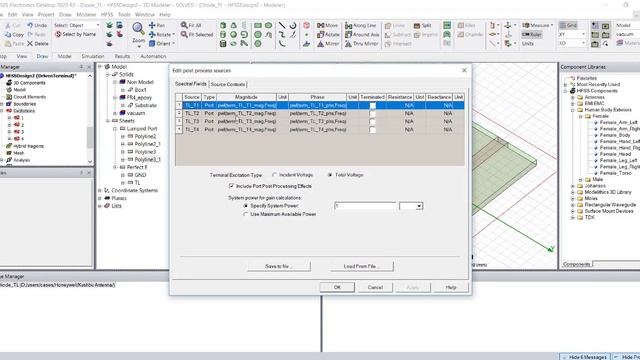This screenshot has width=640, height=360.
Task: Click Fit Selected in the toolbar
Action: 197,35
